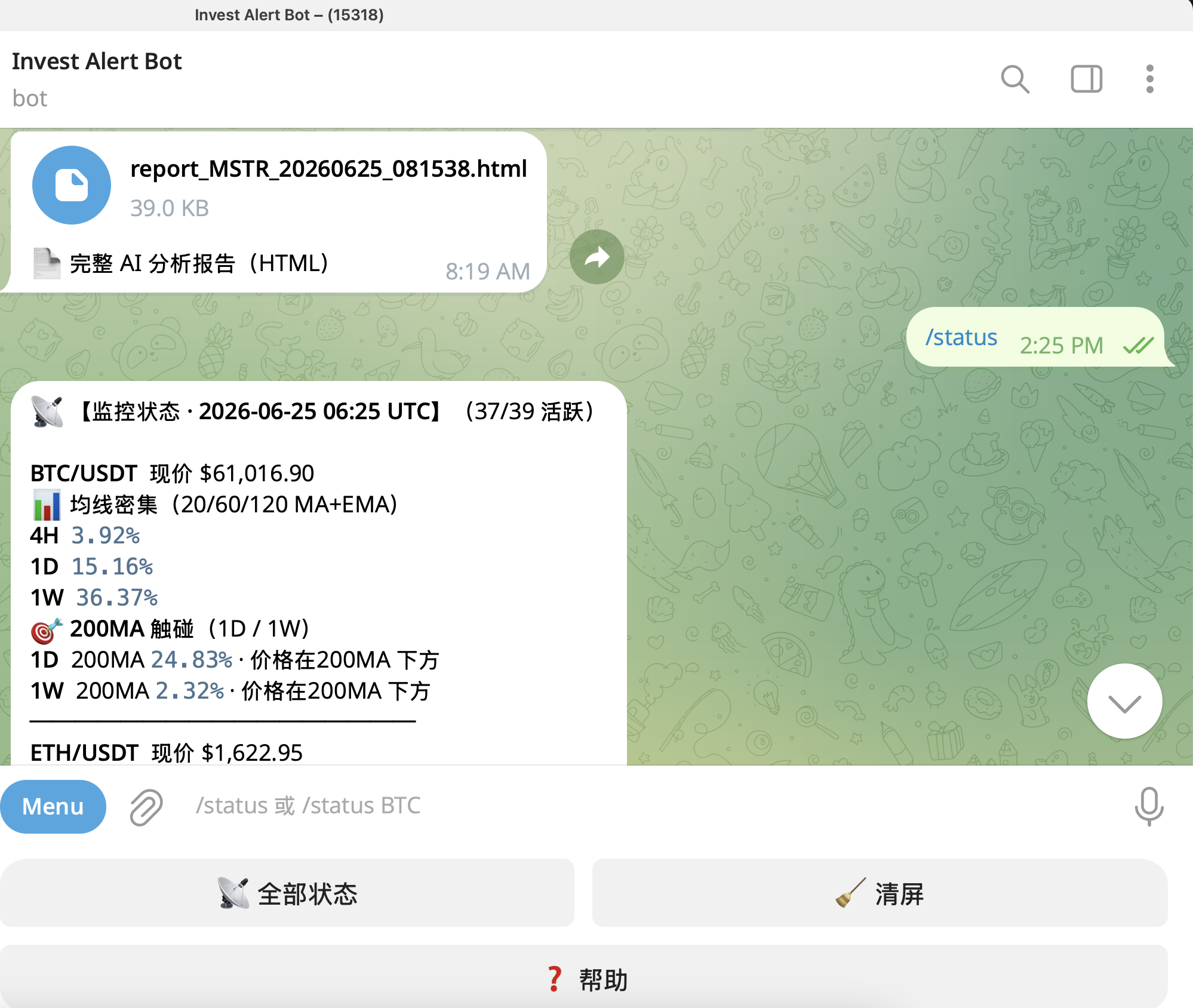Select the 39.0 KB file size text

tap(170, 208)
